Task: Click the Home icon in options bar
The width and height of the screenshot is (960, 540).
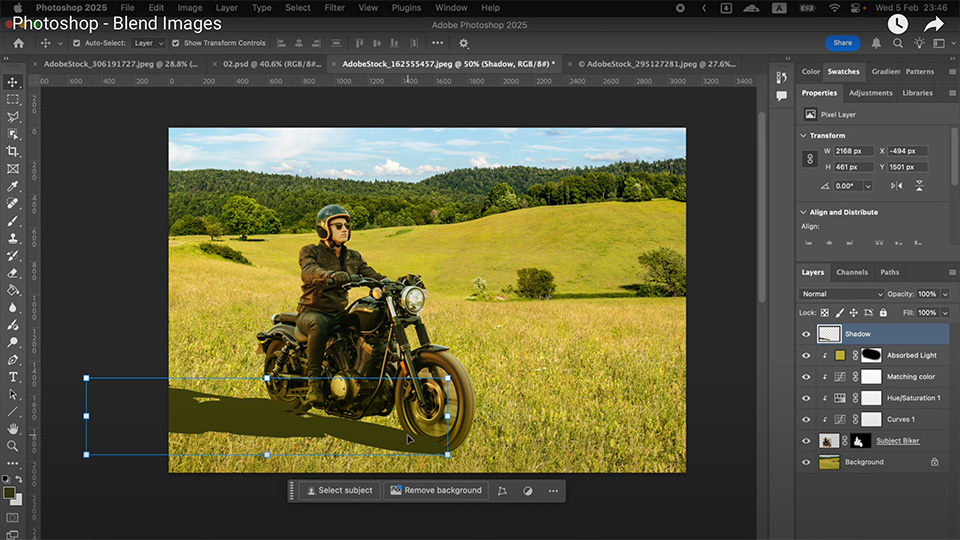Action: [x=18, y=43]
